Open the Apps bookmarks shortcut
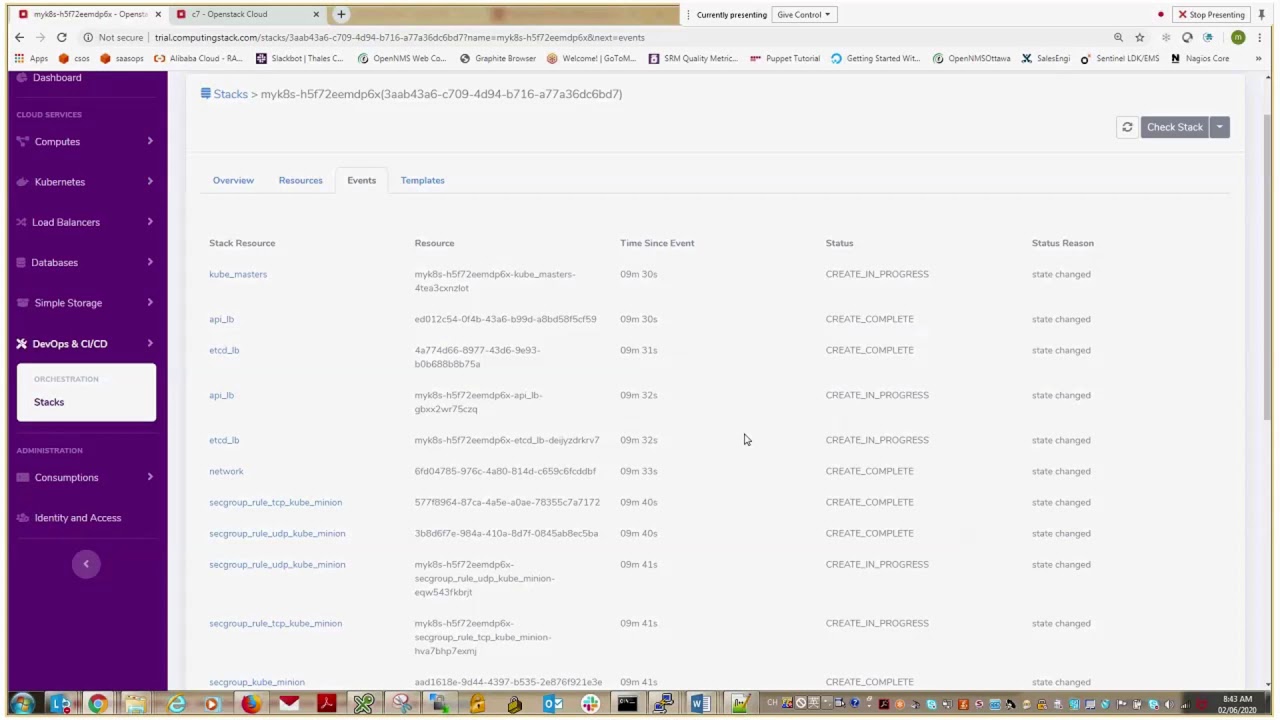1280x720 pixels. pyautogui.click(x=31, y=58)
